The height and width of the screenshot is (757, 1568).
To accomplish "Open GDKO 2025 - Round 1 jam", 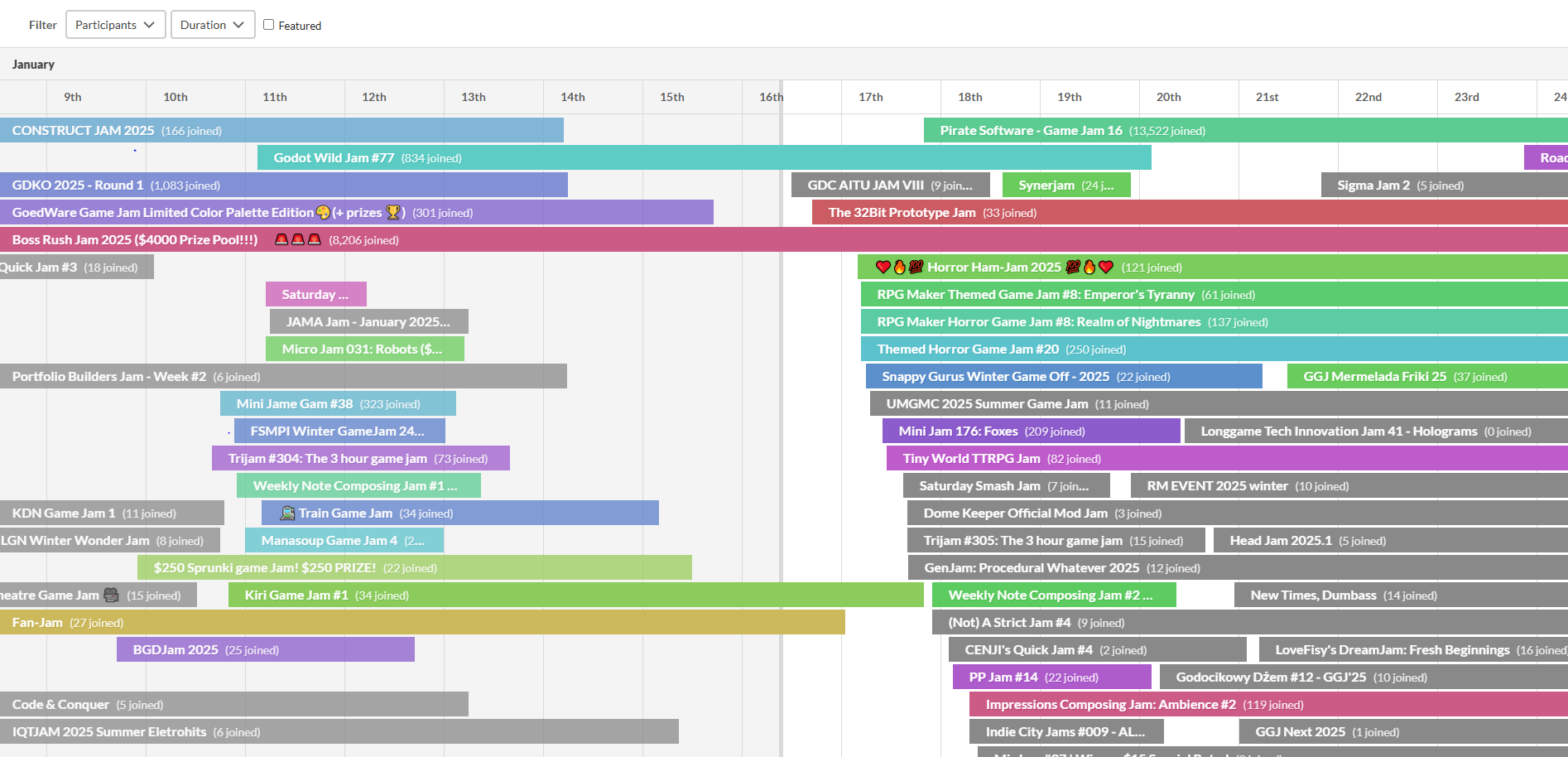I will tap(284, 186).
